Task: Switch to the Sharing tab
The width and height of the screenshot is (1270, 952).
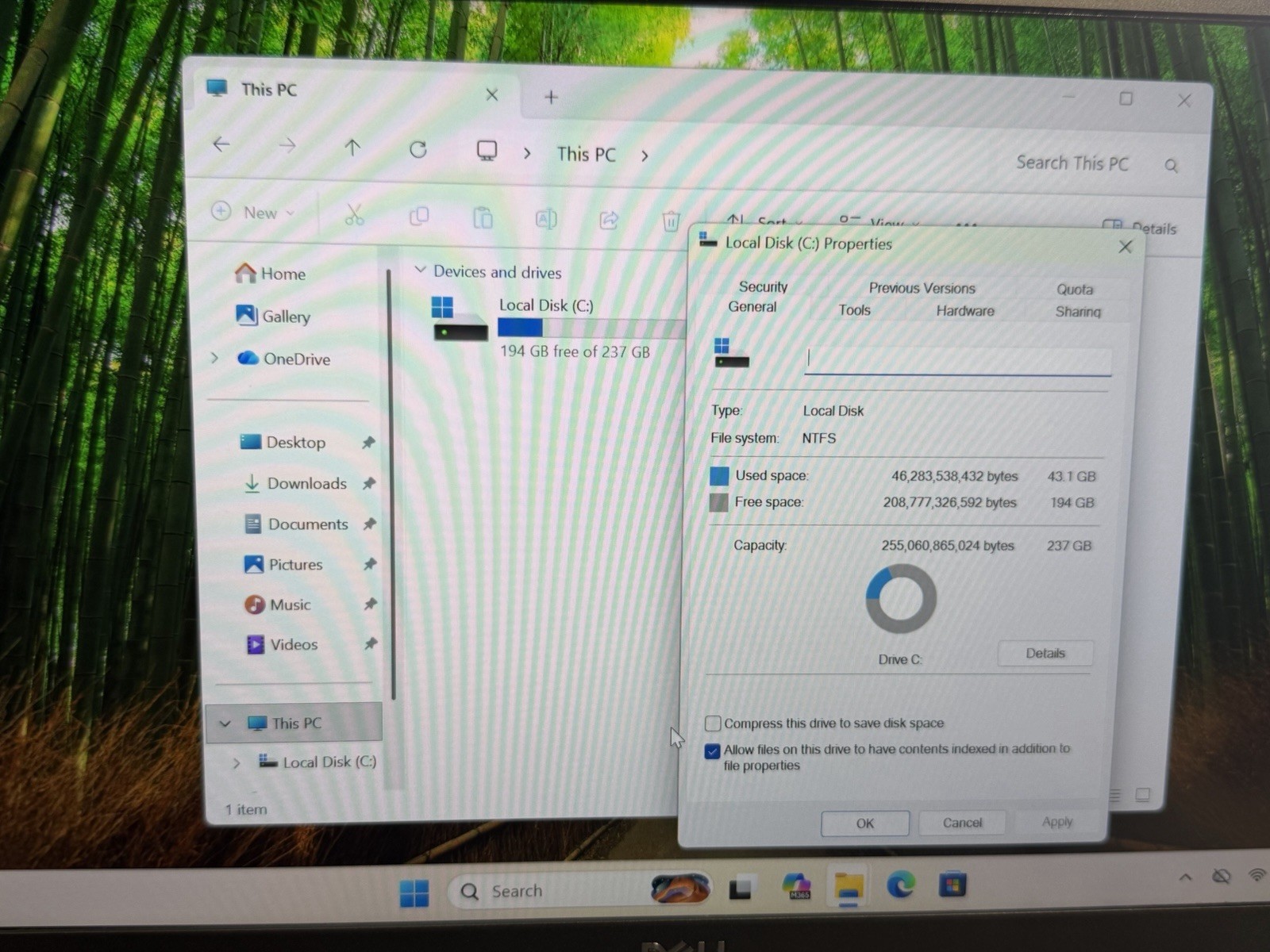Action: tap(1078, 312)
